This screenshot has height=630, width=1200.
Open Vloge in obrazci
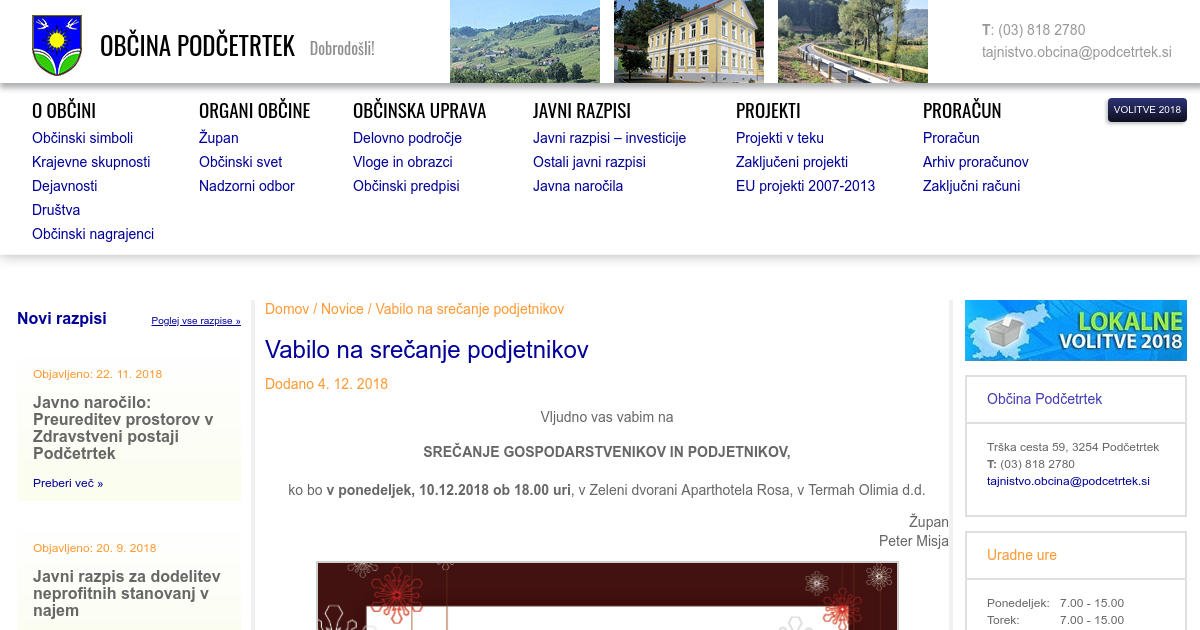point(402,162)
